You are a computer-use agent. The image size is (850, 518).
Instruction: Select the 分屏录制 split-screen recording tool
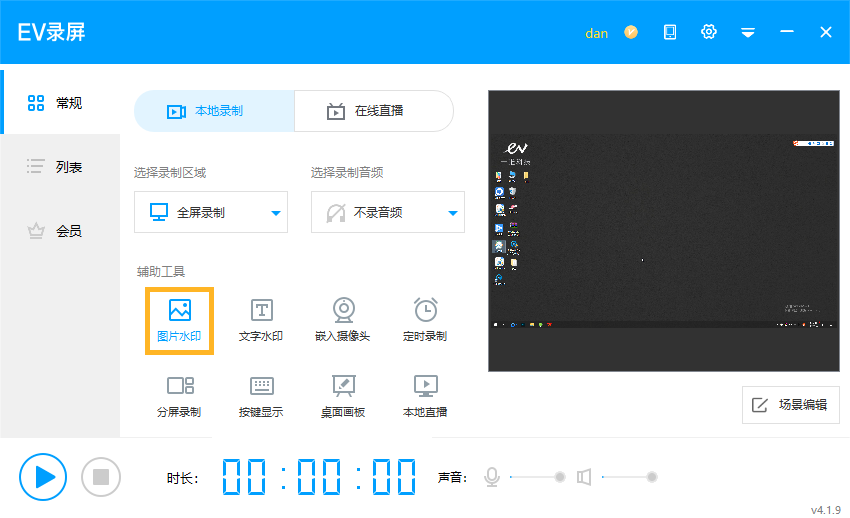coord(179,397)
